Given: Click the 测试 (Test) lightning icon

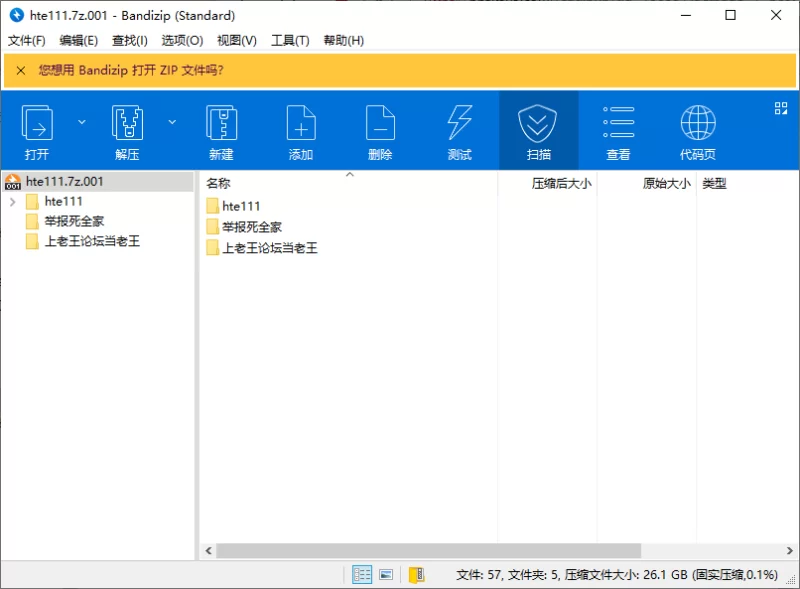Looking at the screenshot, I should coord(460,122).
